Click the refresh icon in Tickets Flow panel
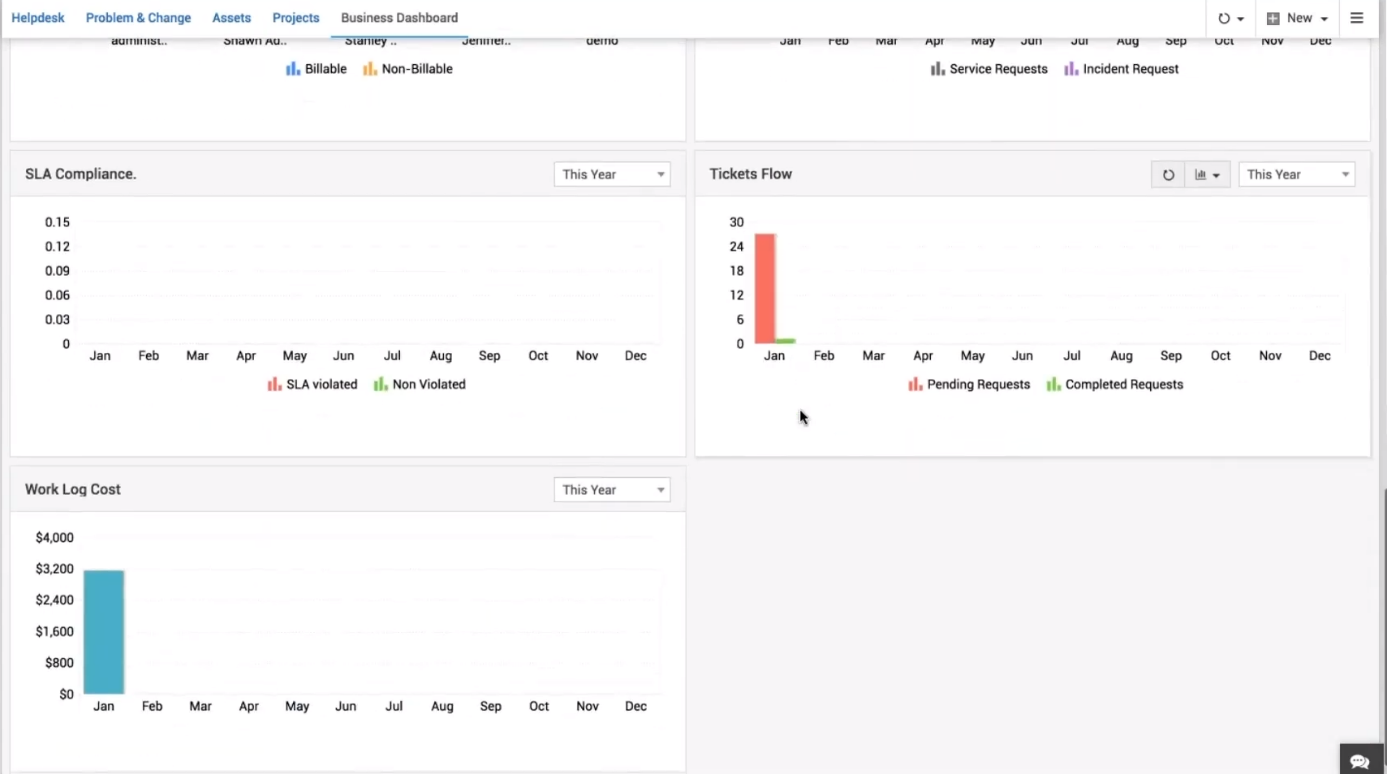1387x774 pixels. 1167,175
